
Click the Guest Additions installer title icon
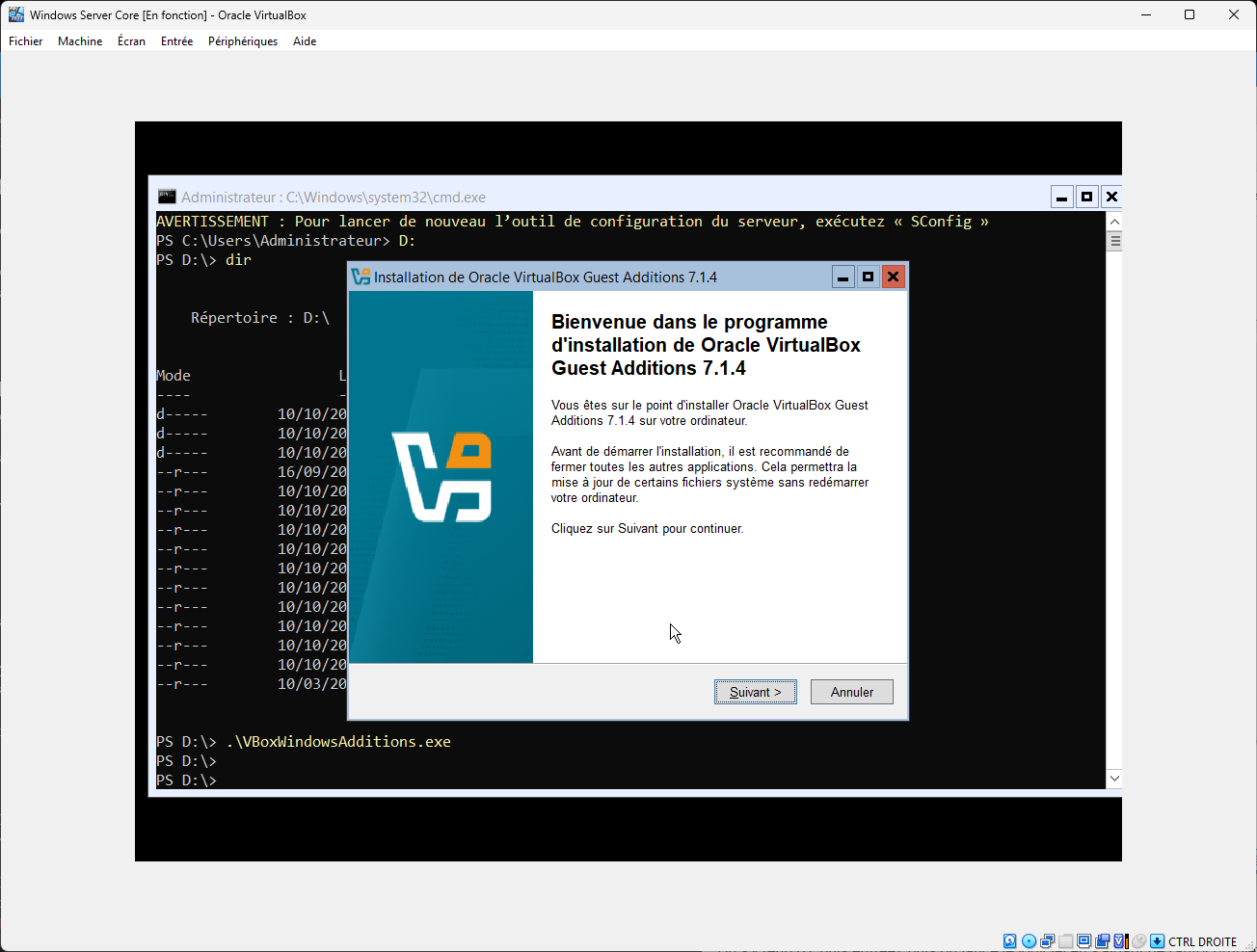[361, 277]
